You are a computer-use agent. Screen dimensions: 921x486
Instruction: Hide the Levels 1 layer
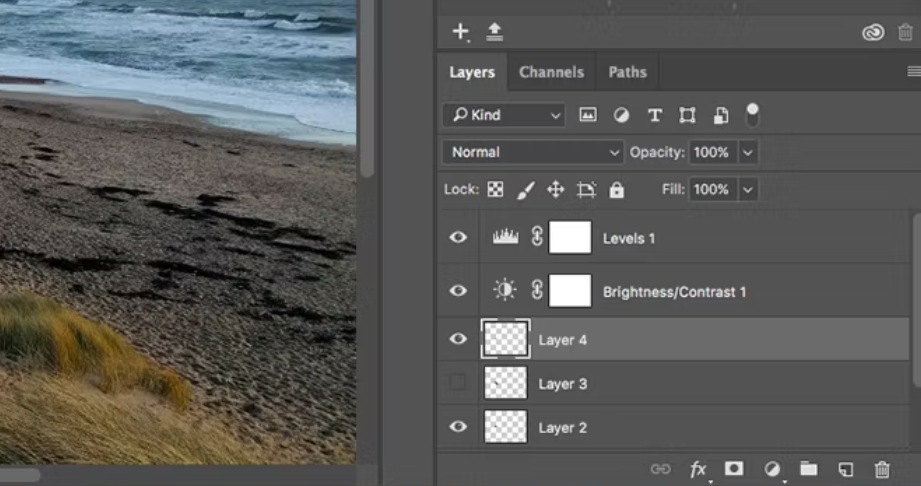click(x=458, y=238)
